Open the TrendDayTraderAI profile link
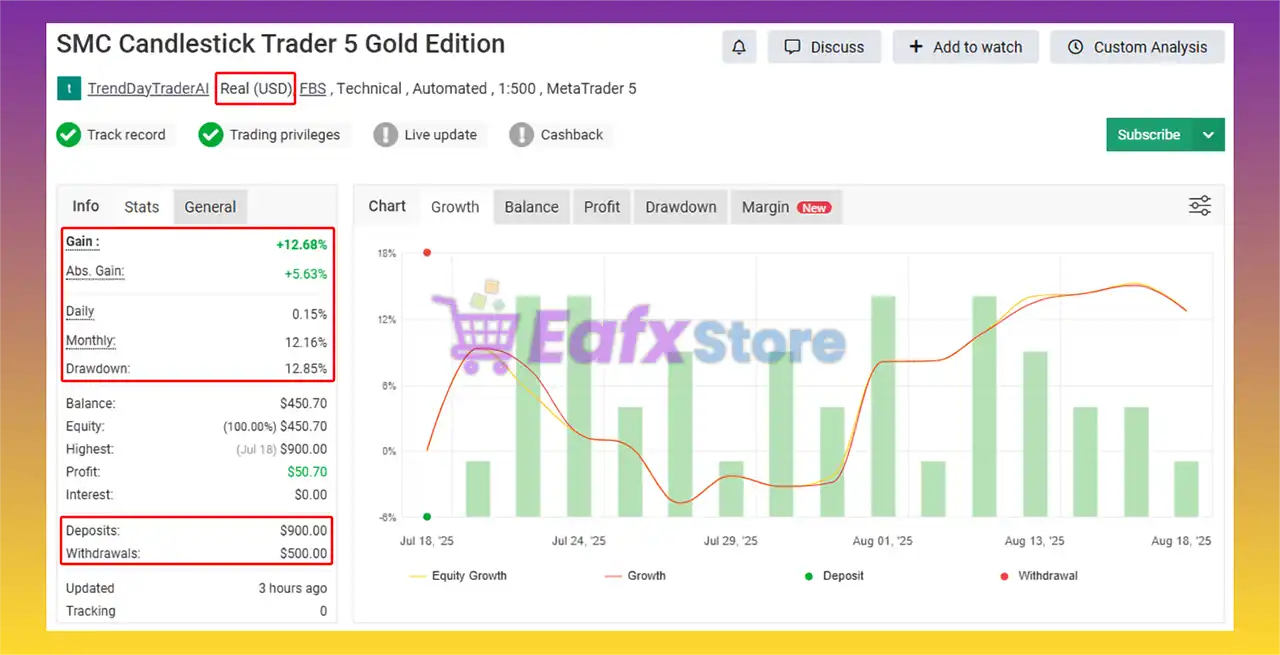Viewport: 1280px width, 655px height. [148, 89]
